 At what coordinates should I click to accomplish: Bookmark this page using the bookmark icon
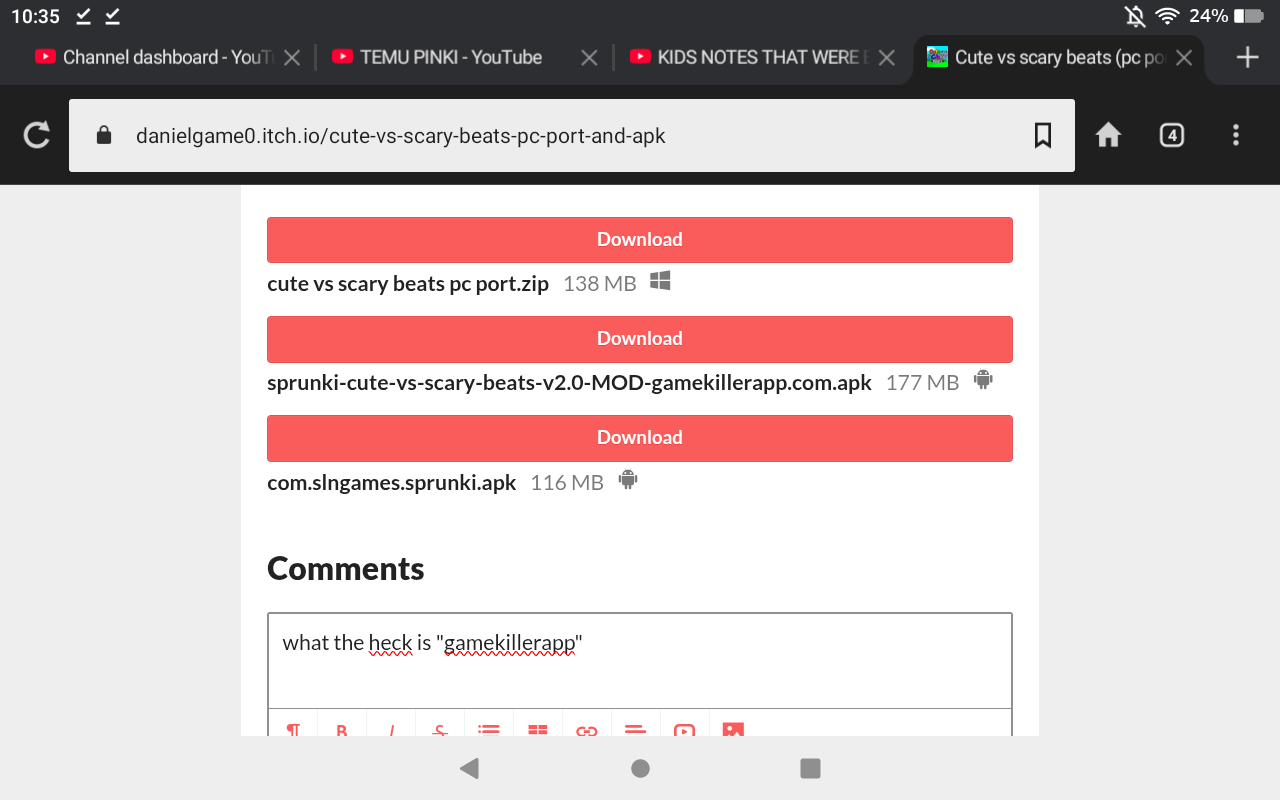(1042, 135)
